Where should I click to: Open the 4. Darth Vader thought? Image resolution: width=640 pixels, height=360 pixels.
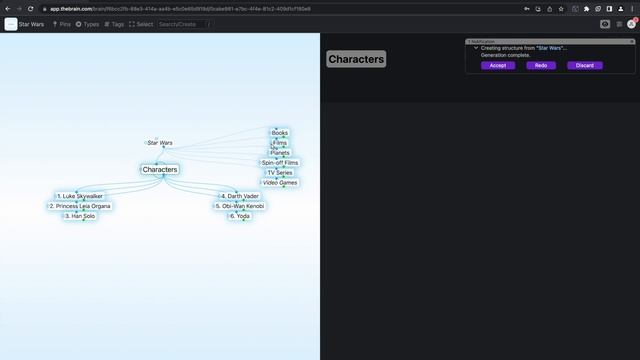240,196
